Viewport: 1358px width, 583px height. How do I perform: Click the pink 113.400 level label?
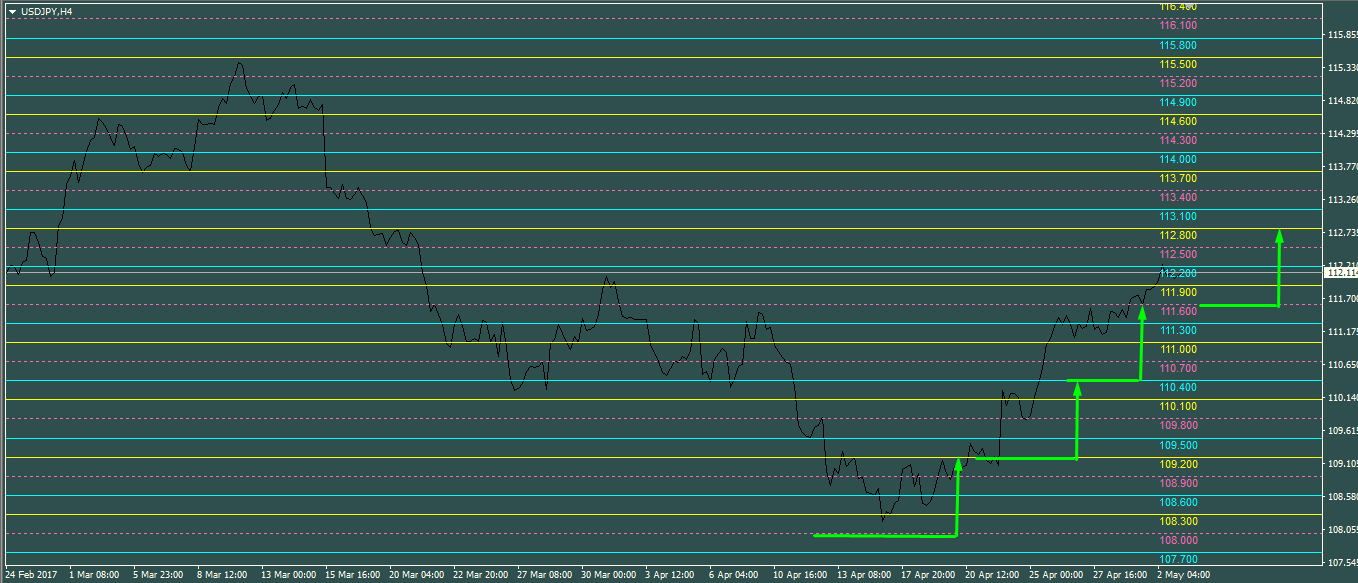click(1178, 198)
